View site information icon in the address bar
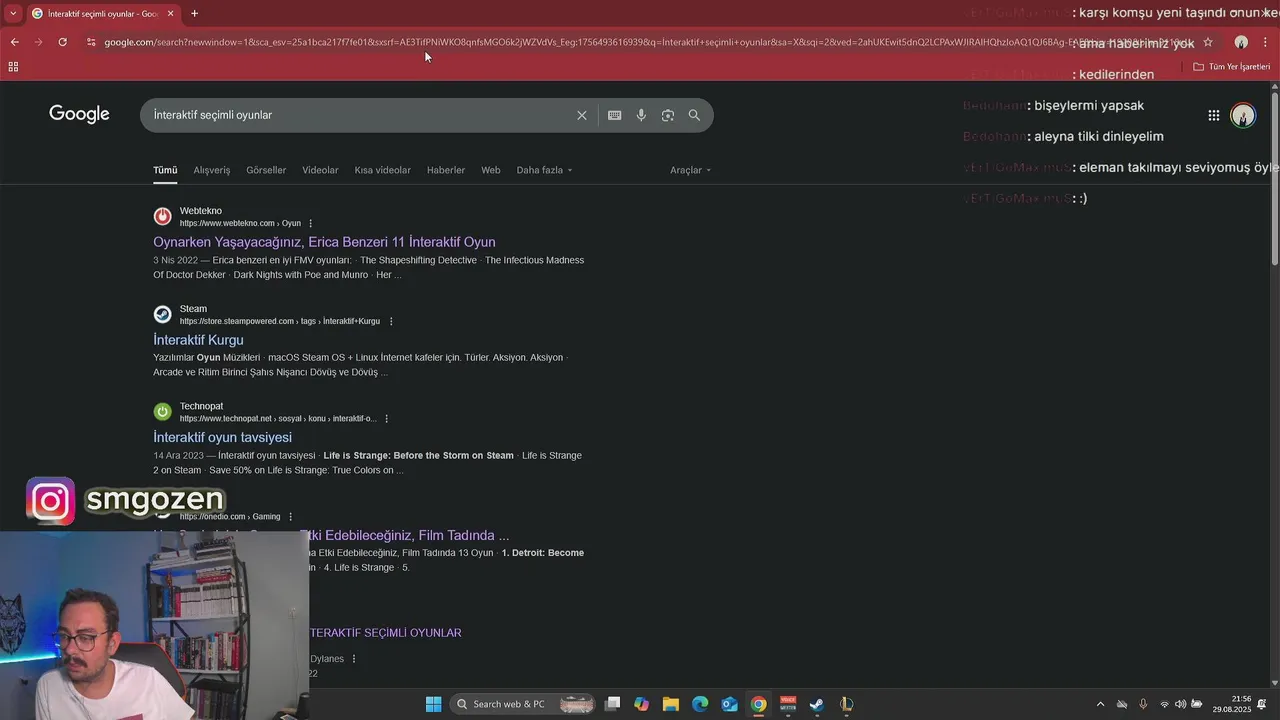 [91, 42]
